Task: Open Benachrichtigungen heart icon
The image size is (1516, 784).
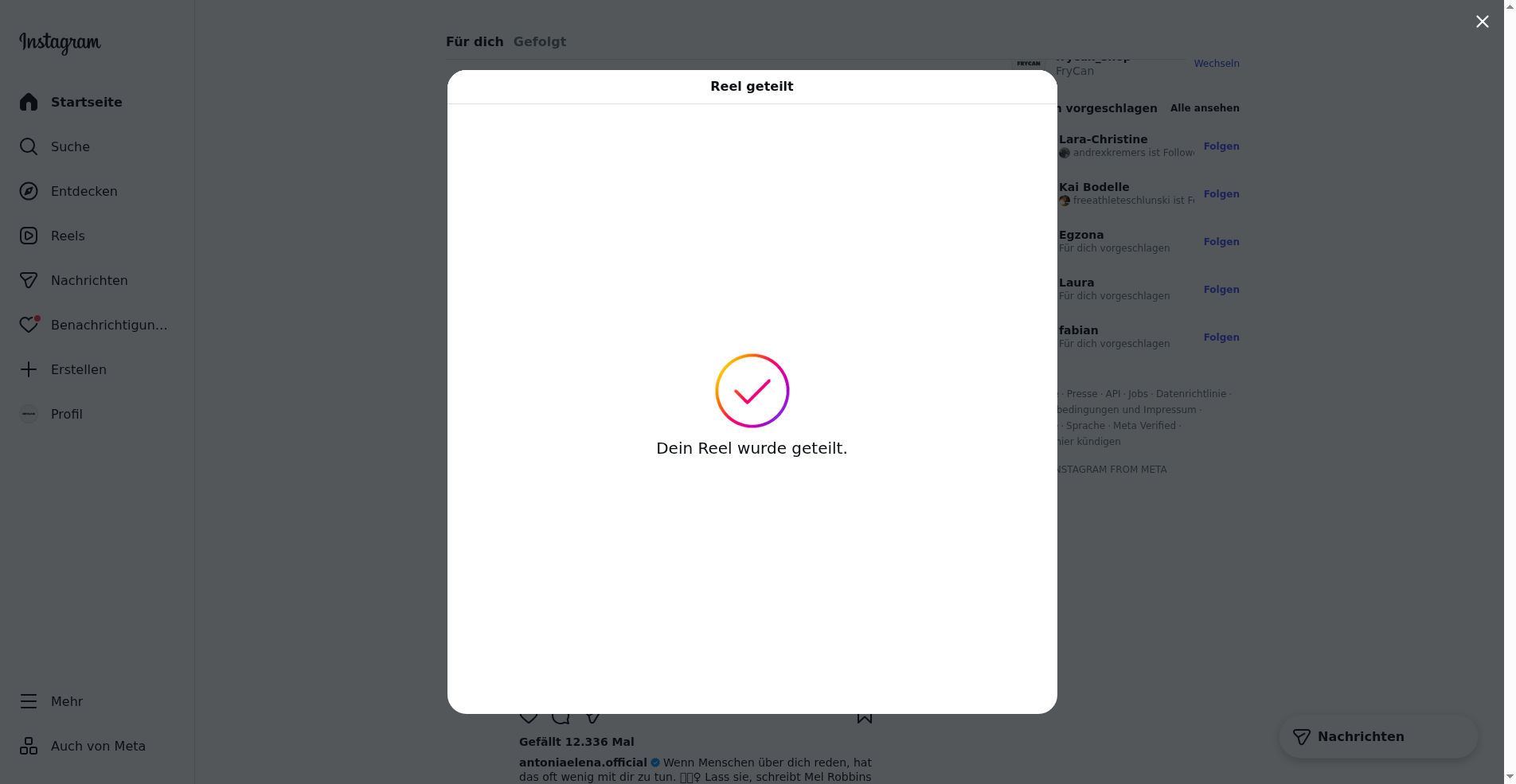Action: coord(29,325)
